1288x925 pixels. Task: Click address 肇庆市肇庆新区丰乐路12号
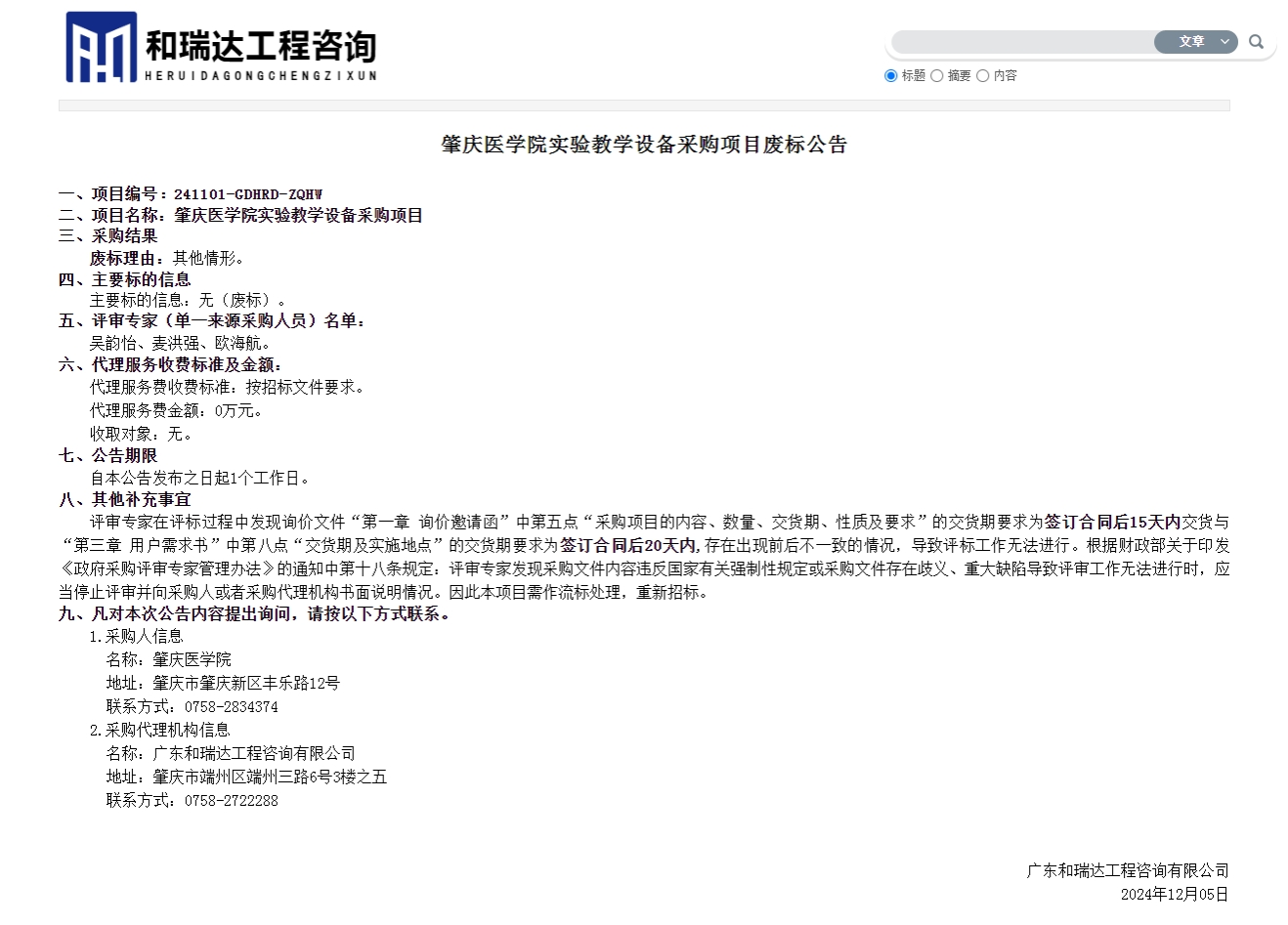tap(246, 683)
